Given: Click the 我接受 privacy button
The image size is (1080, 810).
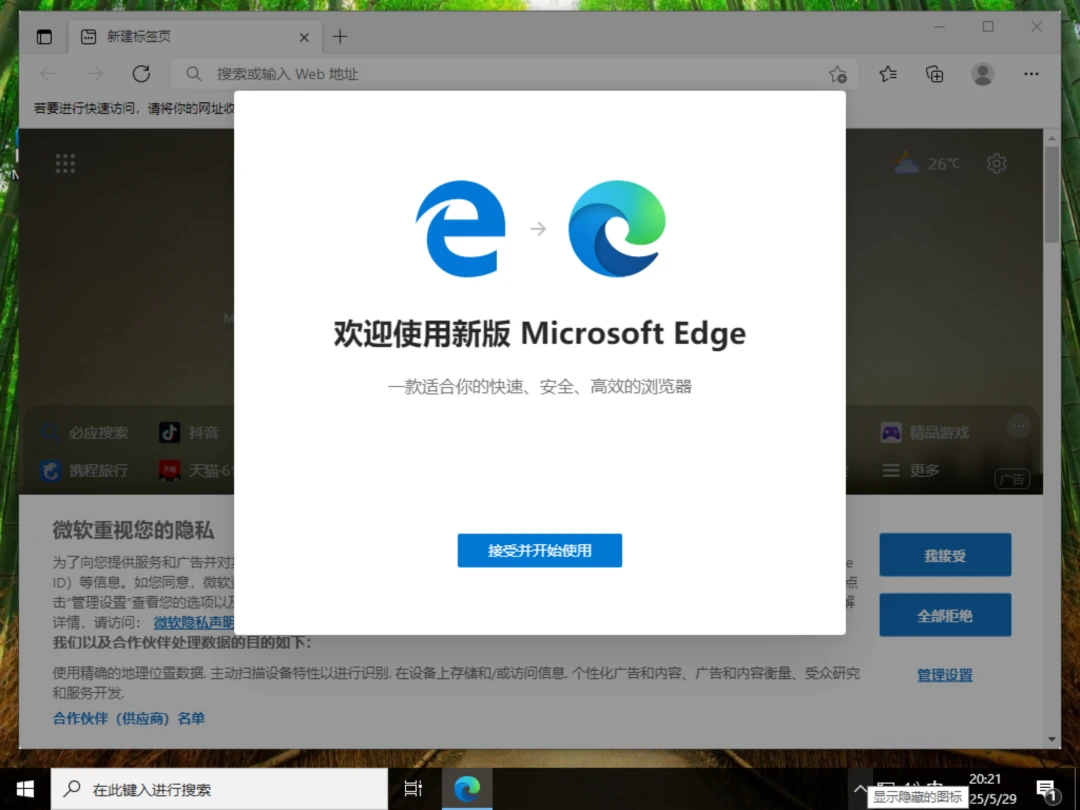Looking at the screenshot, I should (x=945, y=555).
